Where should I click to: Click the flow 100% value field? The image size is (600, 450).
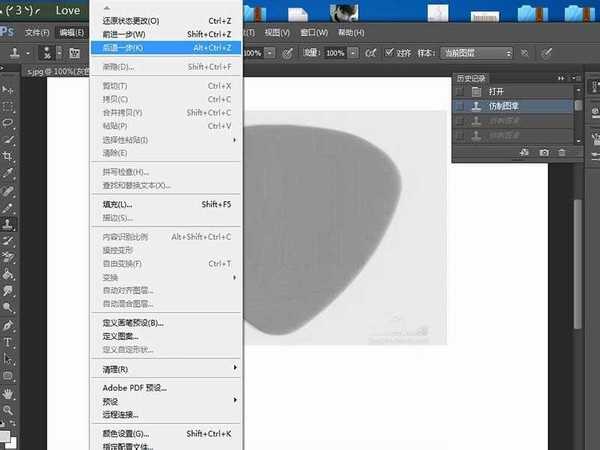[335, 53]
